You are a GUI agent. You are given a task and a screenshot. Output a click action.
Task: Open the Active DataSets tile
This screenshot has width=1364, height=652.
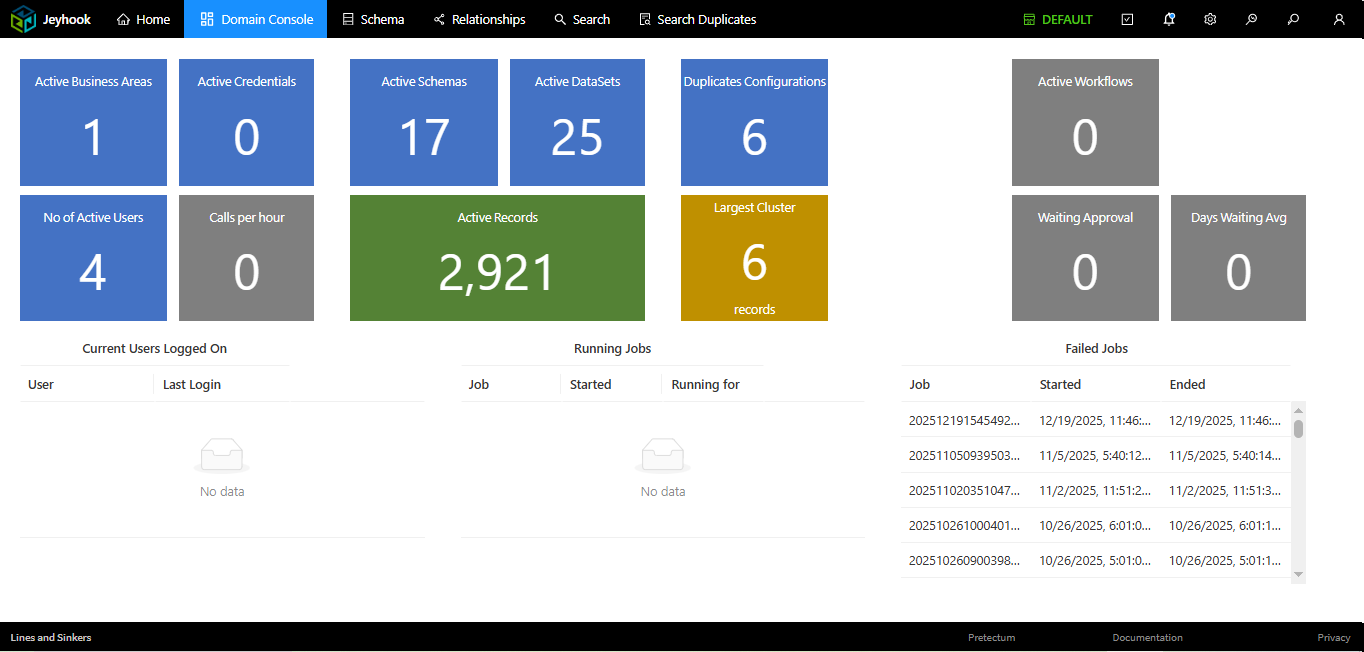(577, 122)
